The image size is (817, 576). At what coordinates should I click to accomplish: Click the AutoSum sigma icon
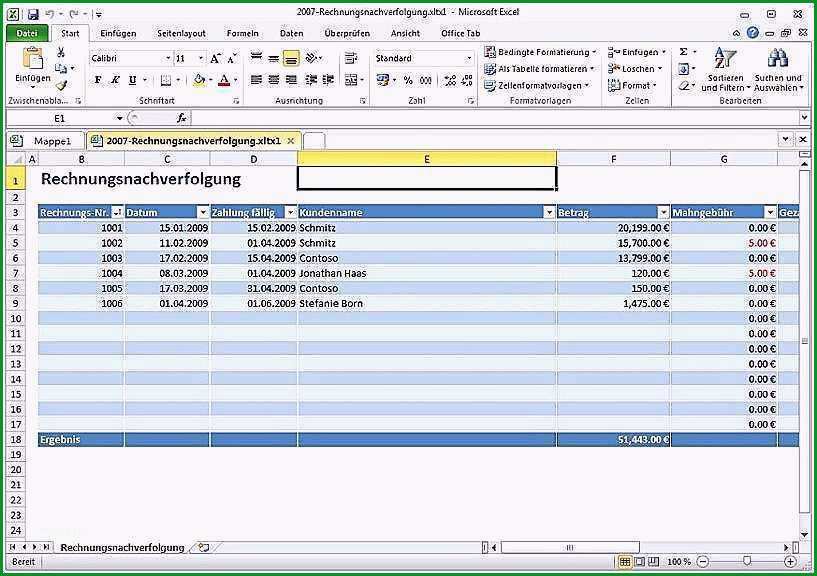683,52
